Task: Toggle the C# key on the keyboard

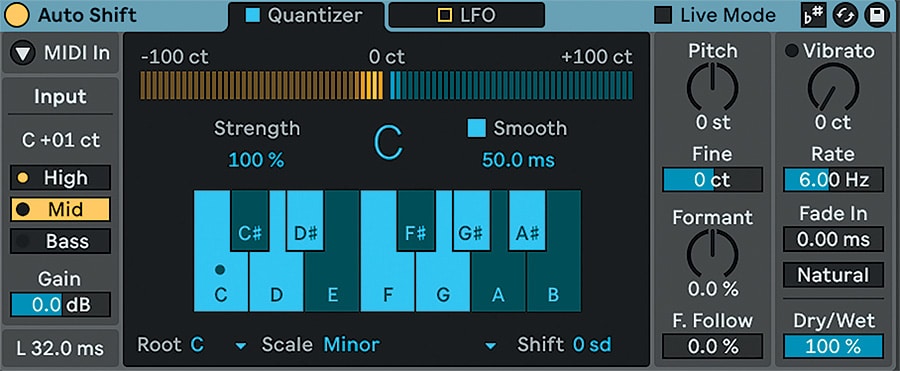Action: click(x=250, y=221)
